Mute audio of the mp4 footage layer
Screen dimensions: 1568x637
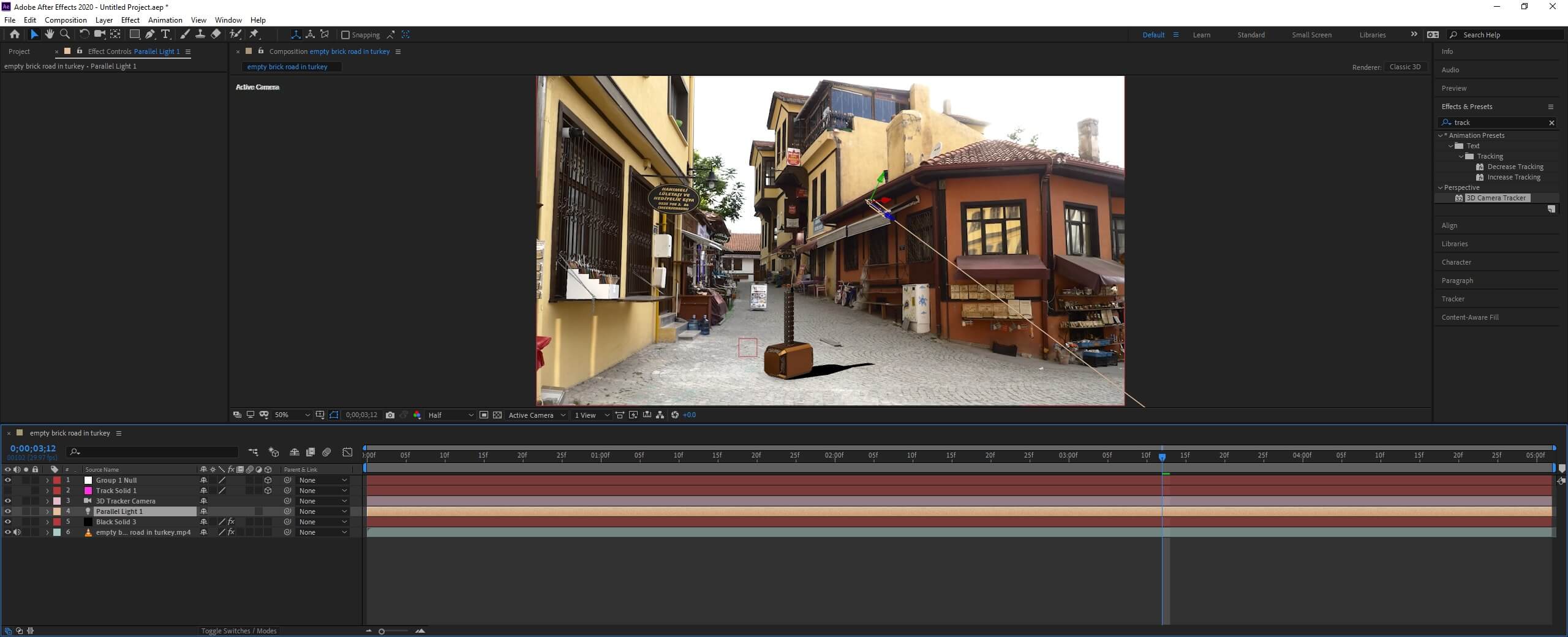(x=17, y=532)
